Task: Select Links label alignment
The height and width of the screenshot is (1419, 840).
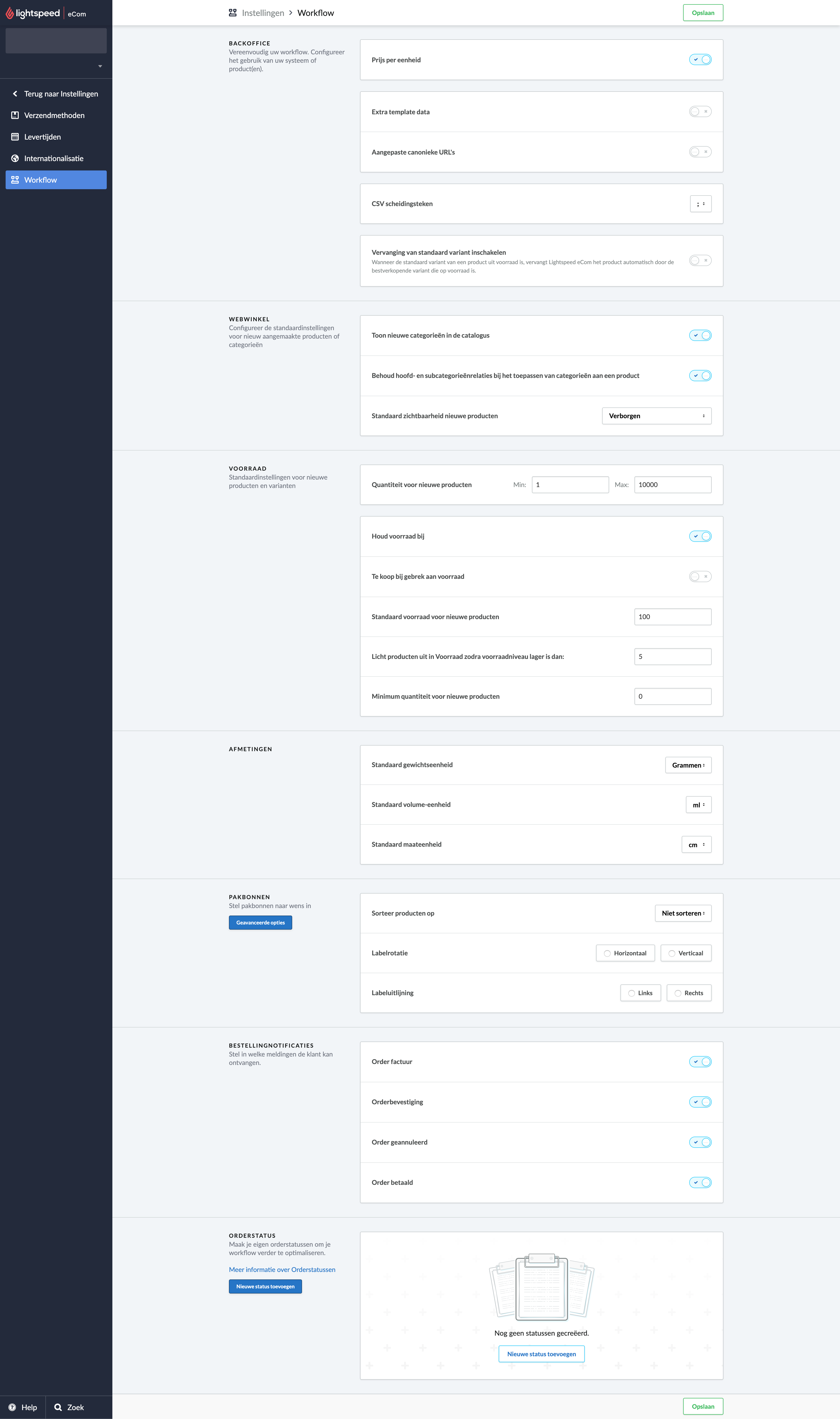Action: (x=640, y=993)
